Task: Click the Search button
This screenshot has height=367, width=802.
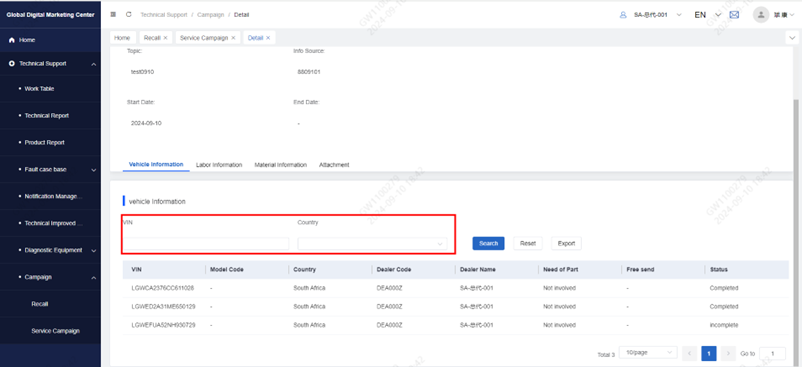Action: click(x=488, y=243)
